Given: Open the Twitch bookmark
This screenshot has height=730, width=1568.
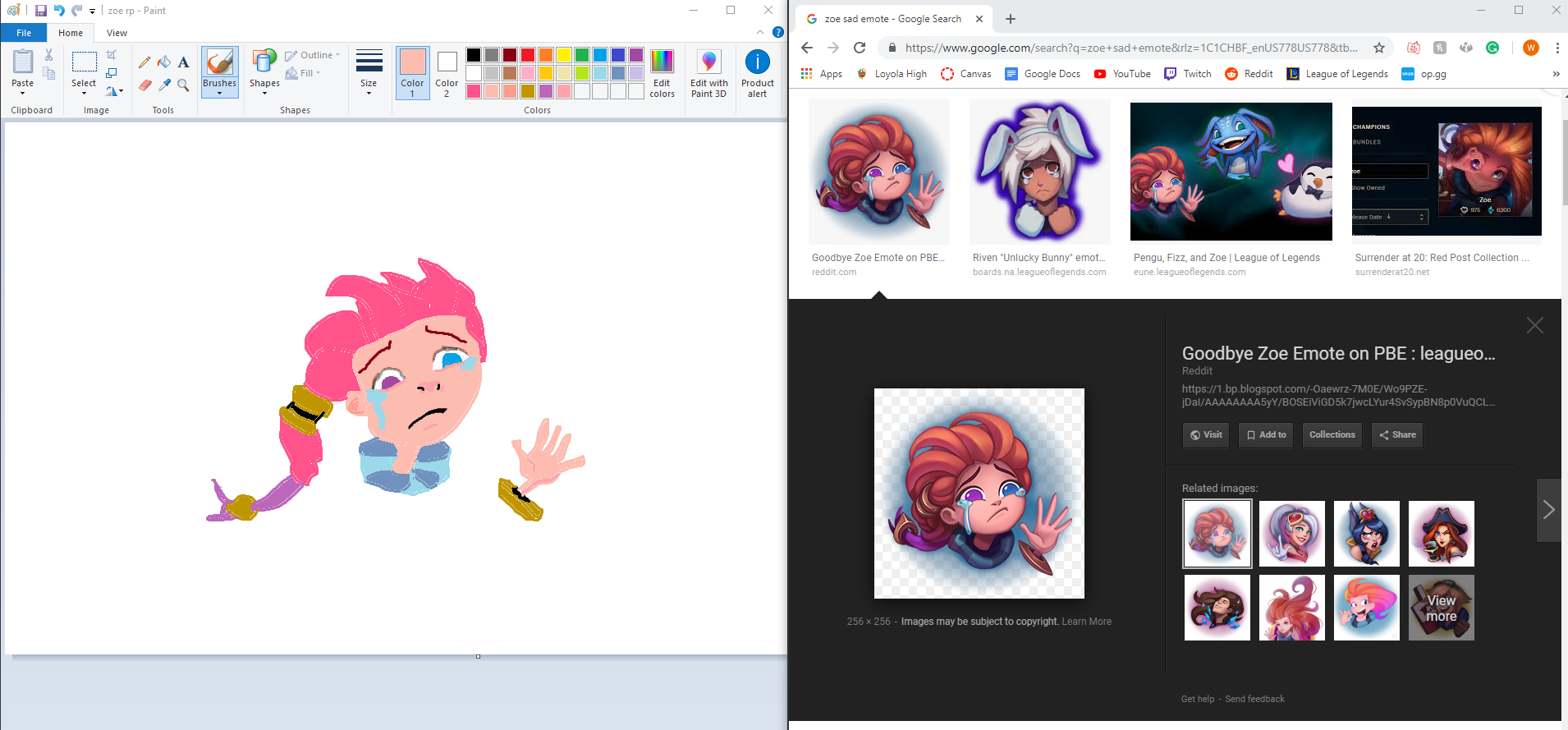Looking at the screenshot, I should [x=1188, y=74].
